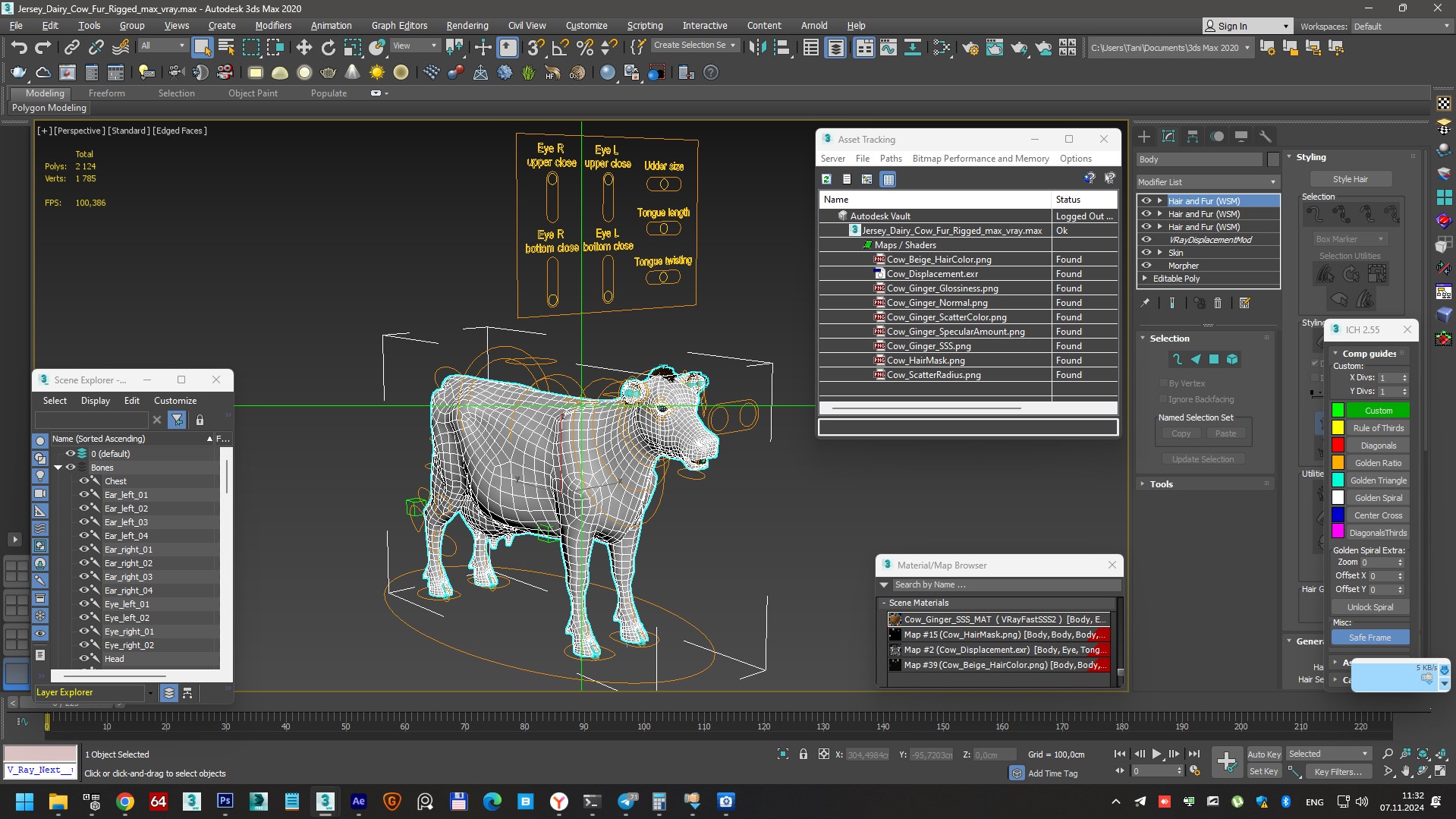
Task: Collapse the Bones layer tree arrow
Action: point(58,468)
